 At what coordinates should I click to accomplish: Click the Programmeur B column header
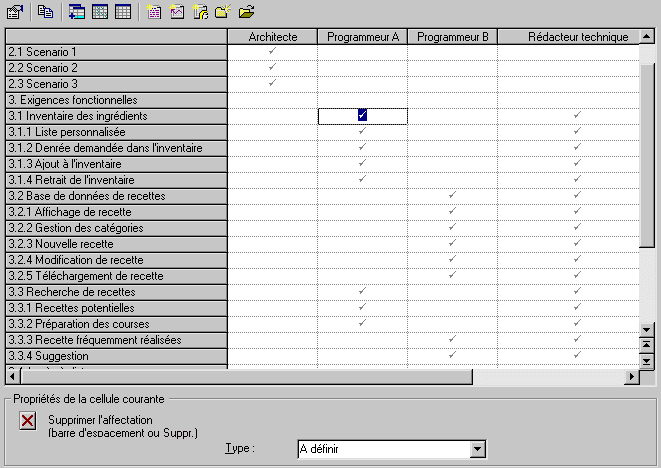point(452,37)
